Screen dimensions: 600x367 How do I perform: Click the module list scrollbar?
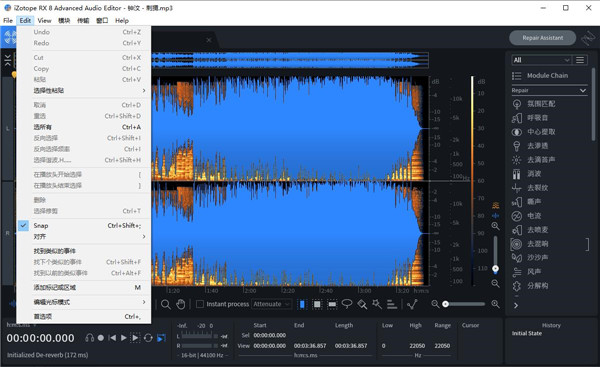(593, 104)
